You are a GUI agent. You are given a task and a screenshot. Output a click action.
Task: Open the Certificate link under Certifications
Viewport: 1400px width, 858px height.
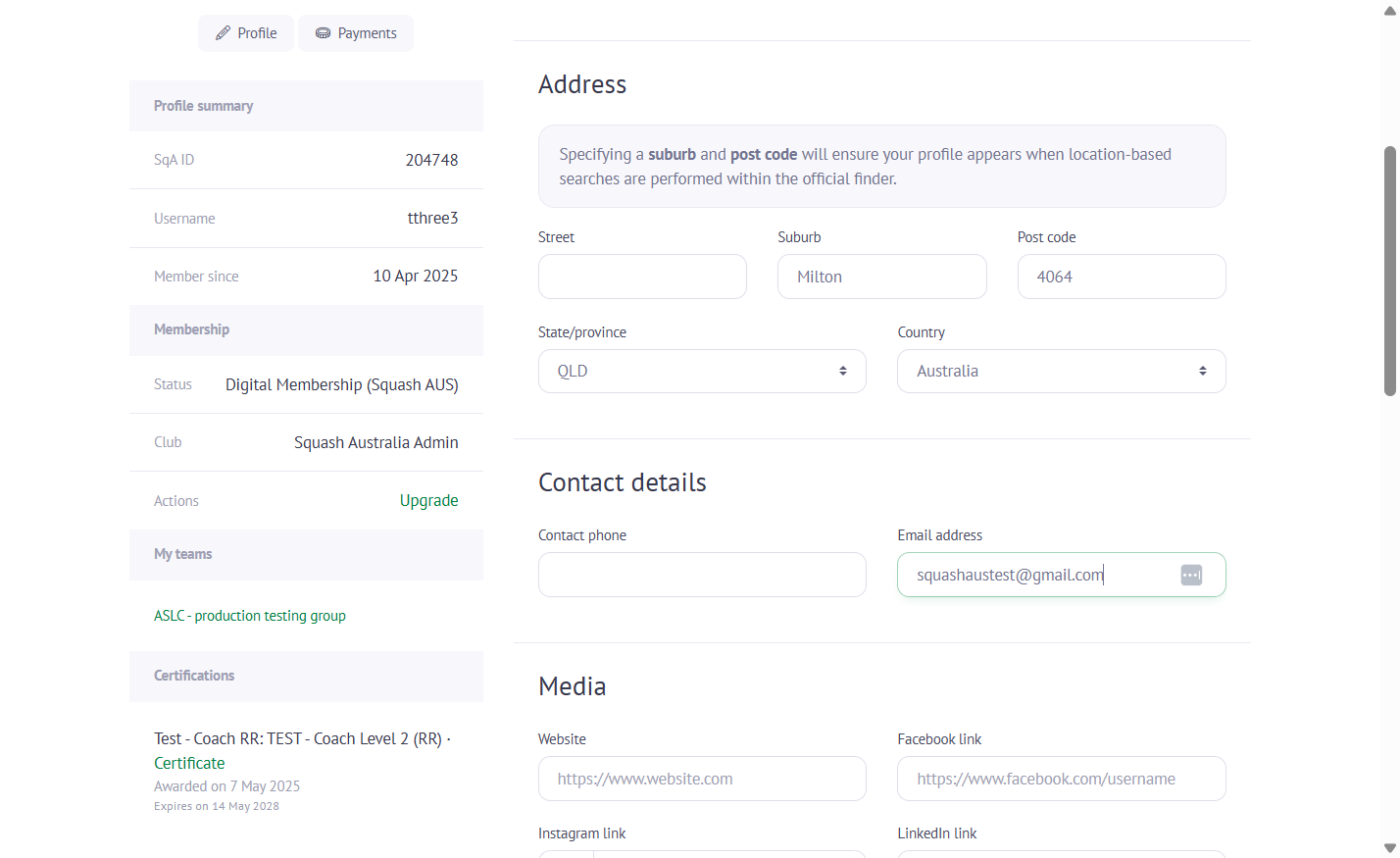pos(189,763)
